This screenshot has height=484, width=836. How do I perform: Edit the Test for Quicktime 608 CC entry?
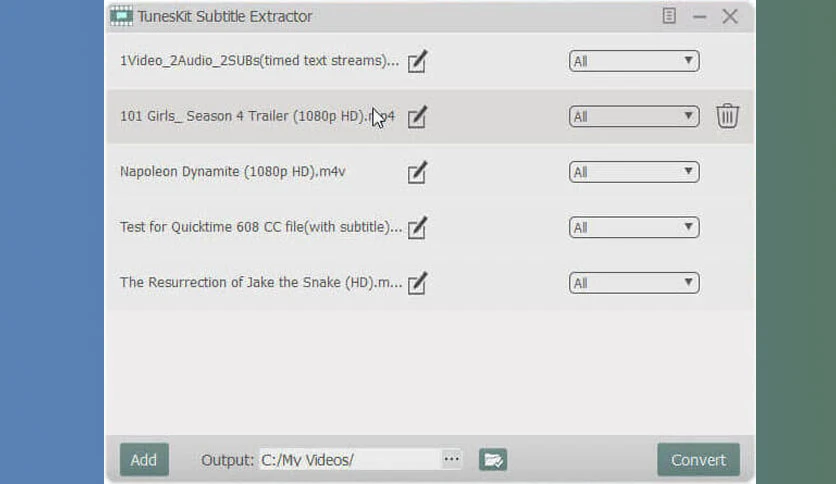(417, 228)
